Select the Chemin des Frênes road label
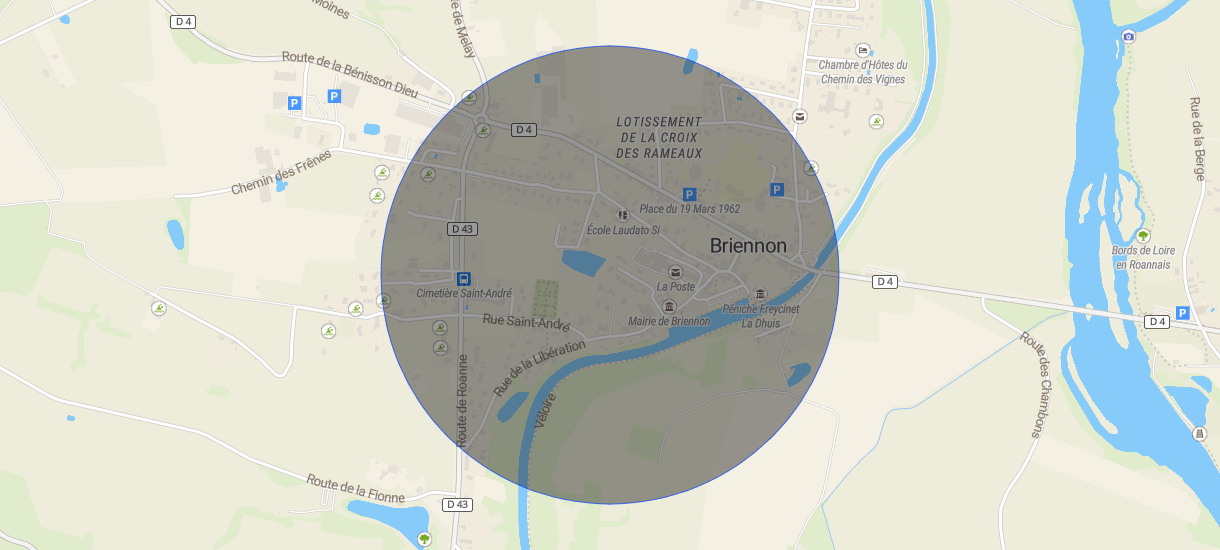The width and height of the screenshot is (1220, 550). point(280,173)
